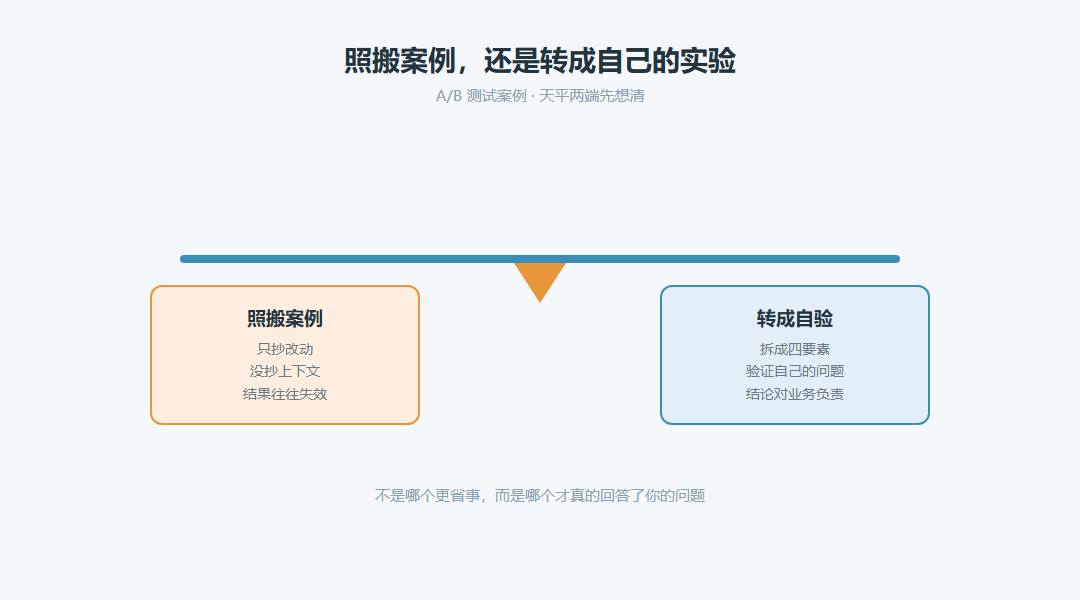Select the orange card heading '照搬案例'
Image resolution: width=1080 pixels, height=600 pixels.
point(284,318)
